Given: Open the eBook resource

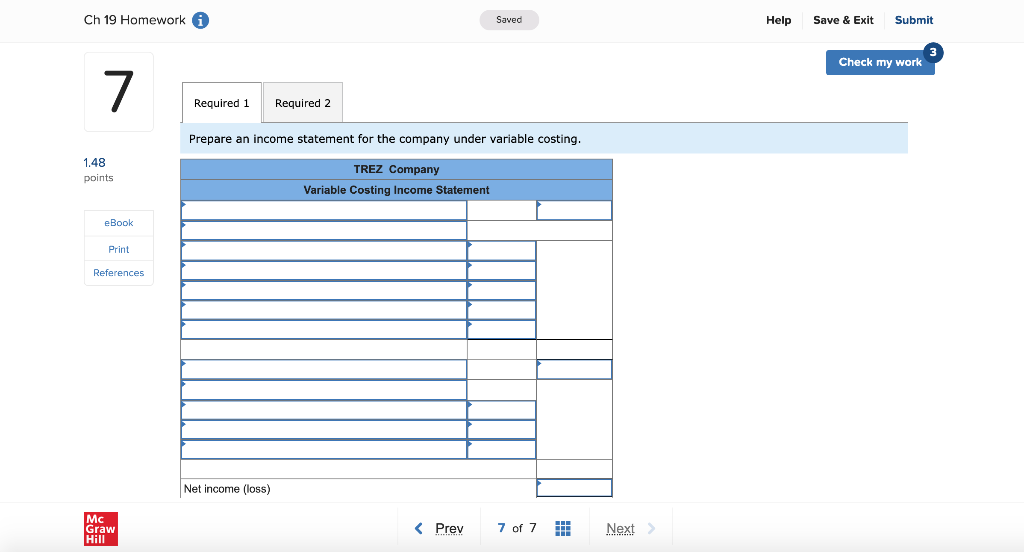Looking at the screenshot, I should (119, 223).
